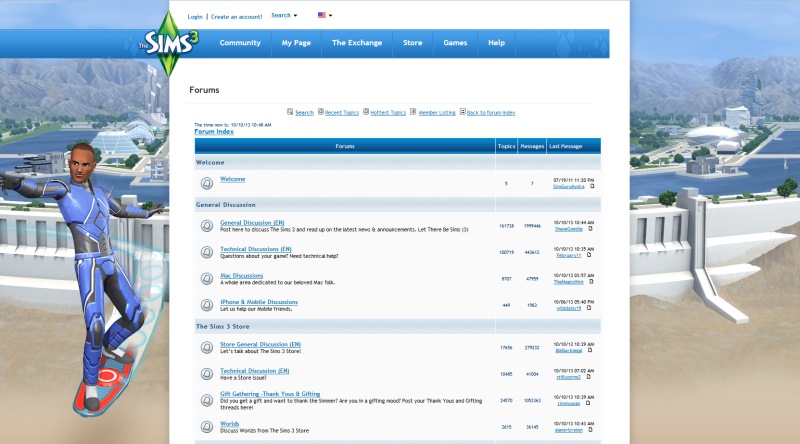Image resolution: width=800 pixels, height=444 pixels.
Task: Click last poster username in General Discussion (EN) row
Action: click(568, 229)
